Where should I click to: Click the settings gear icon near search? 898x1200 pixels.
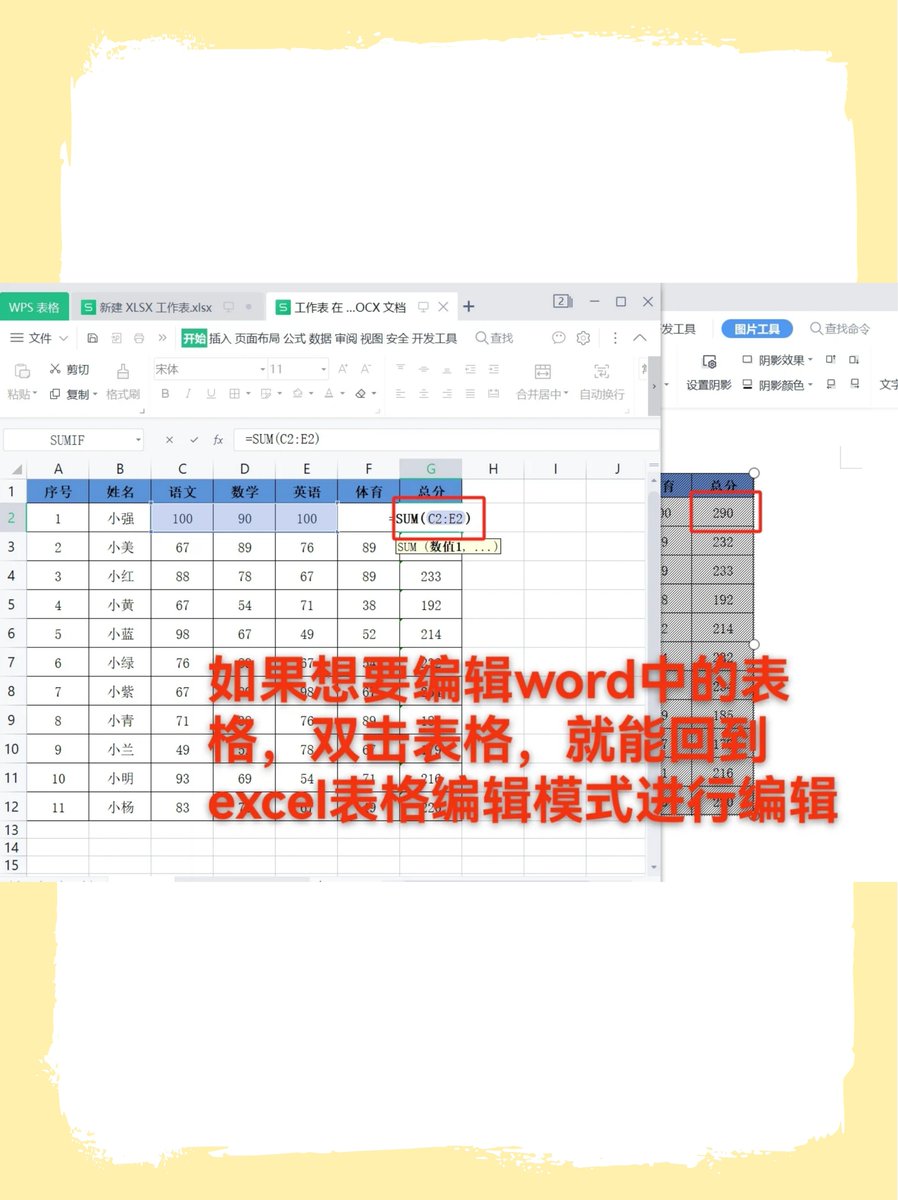[583, 338]
